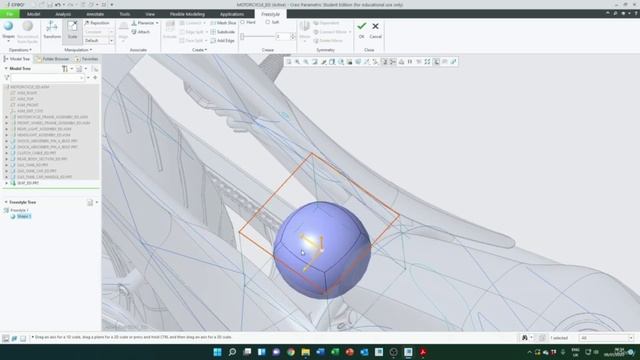Click the Add Edge tool

[223, 40]
